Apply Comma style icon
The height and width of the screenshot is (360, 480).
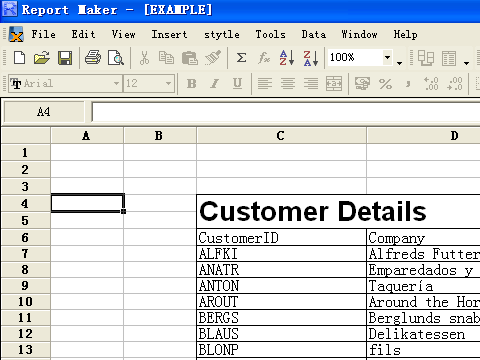coord(408,84)
